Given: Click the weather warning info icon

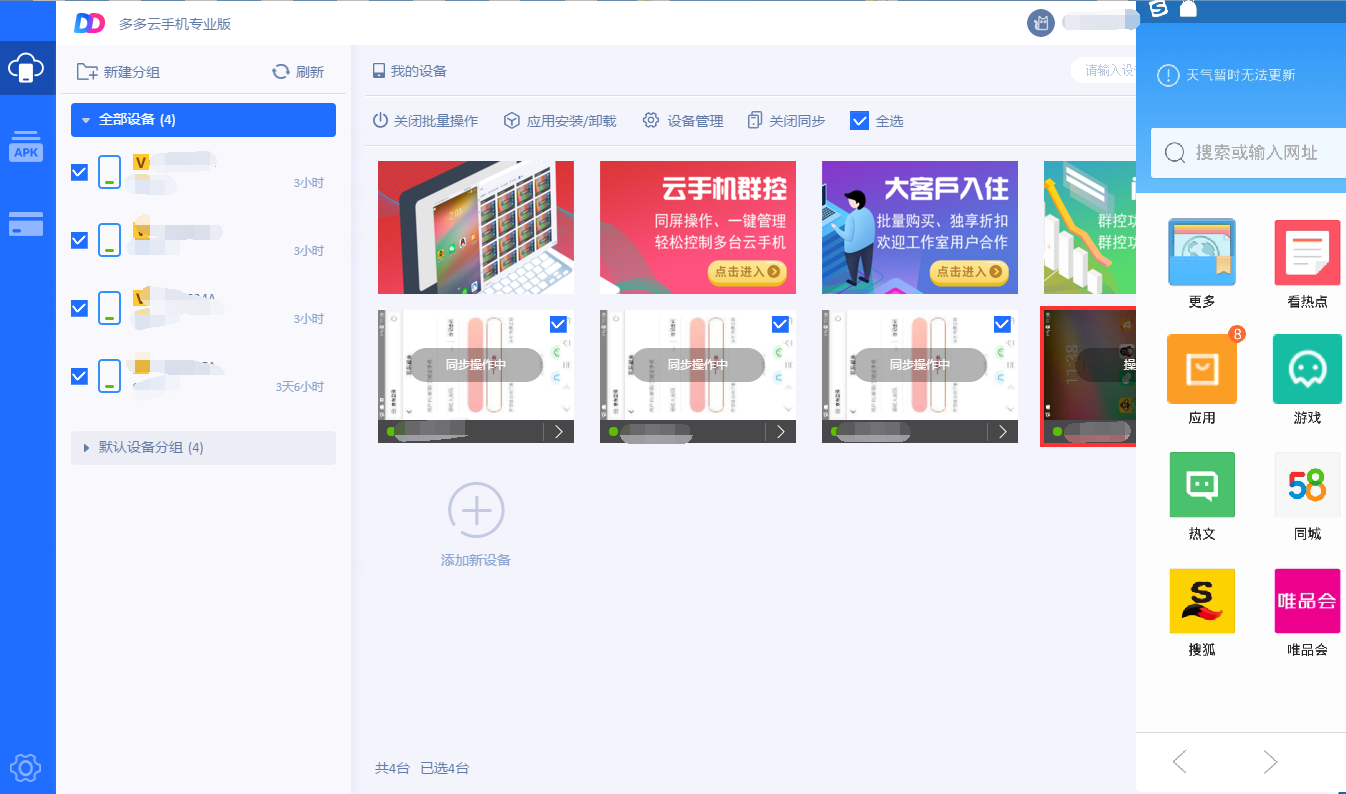Looking at the screenshot, I should pyautogui.click(x=1167, y=75).
